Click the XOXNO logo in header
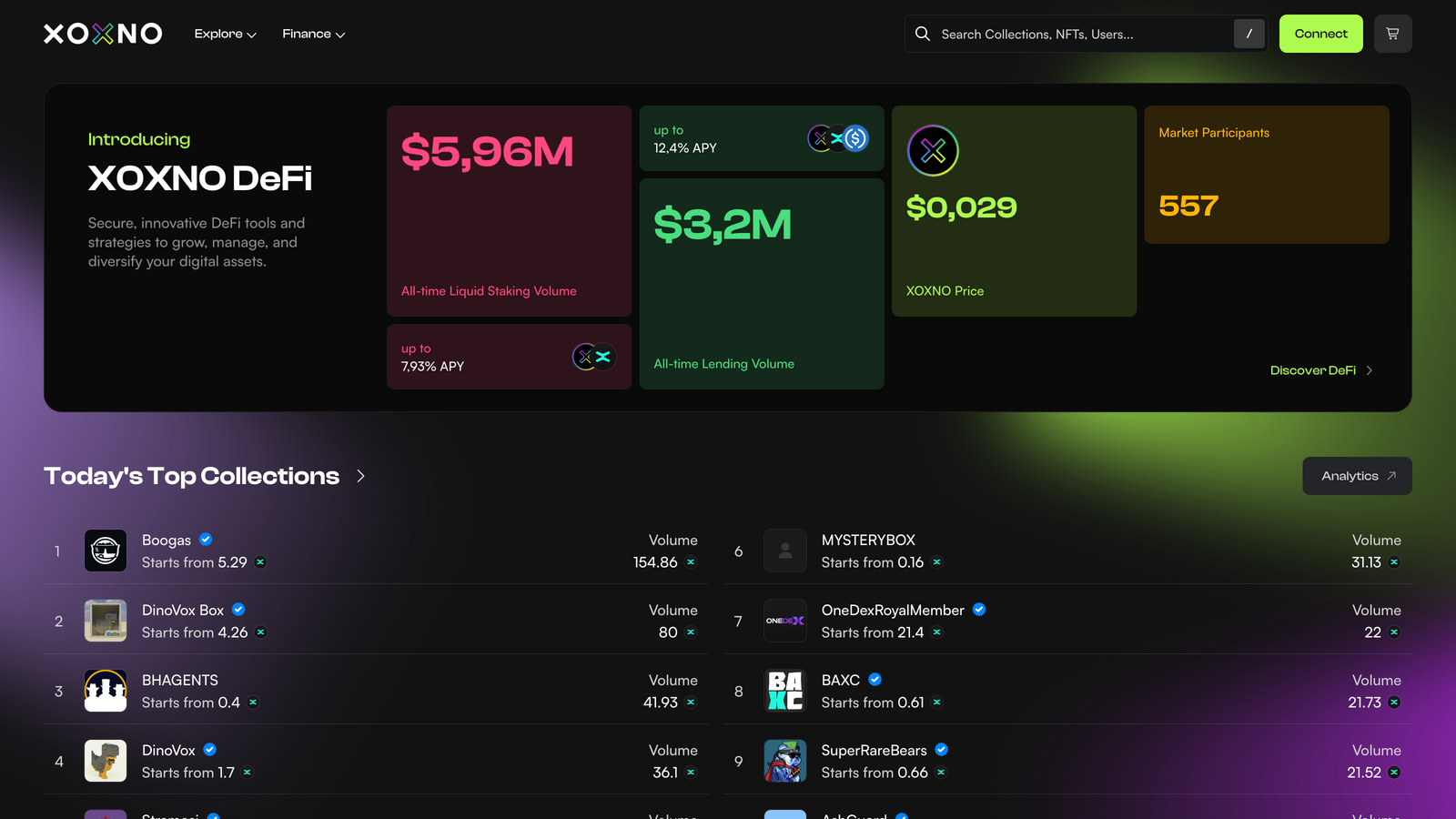 pyautogui.click(x=103, y=34)
